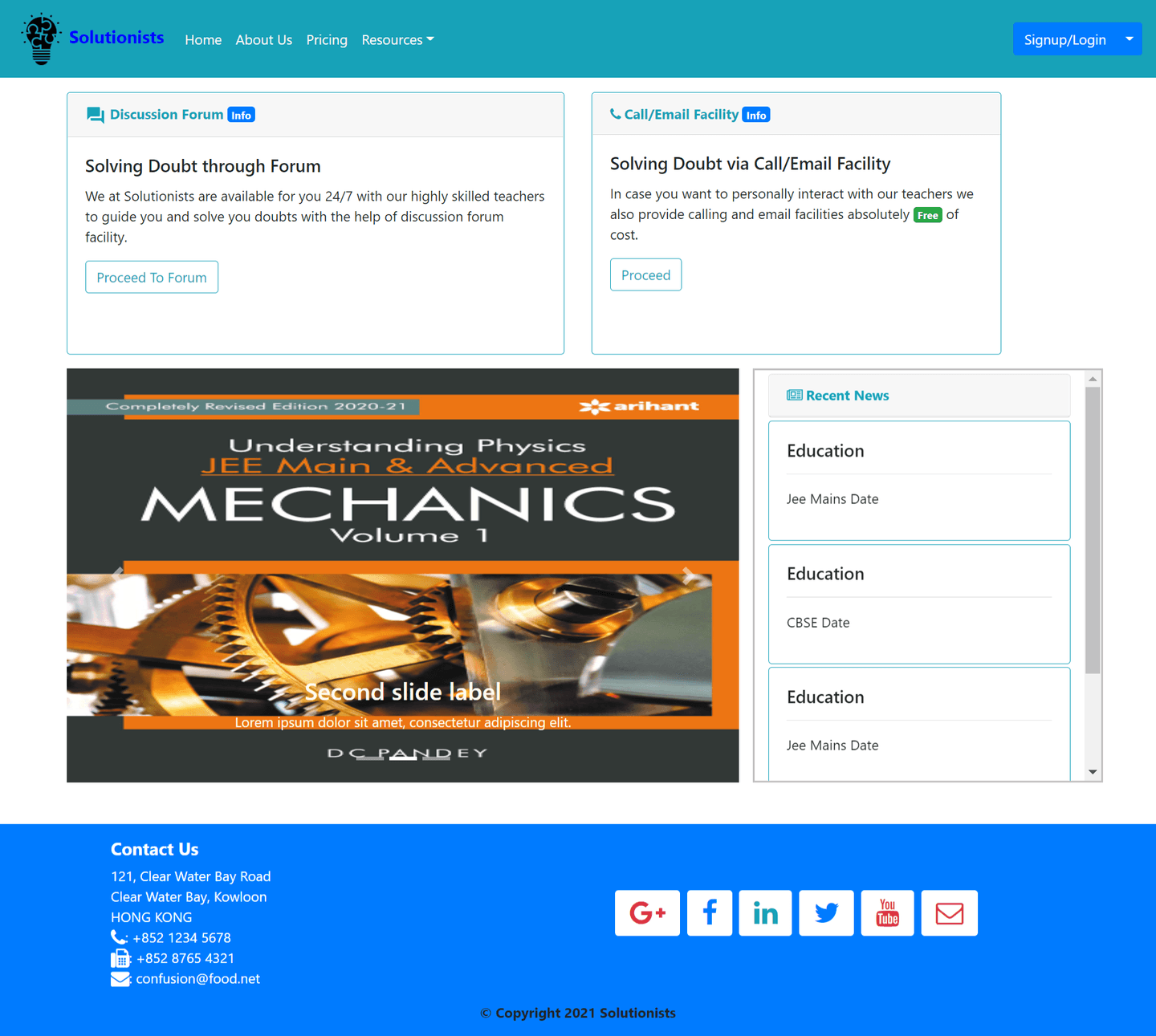Viewport: 1156px width, 1036px height.
Task: Click the news scrollbar up arrow
Action: [1093, 379]
